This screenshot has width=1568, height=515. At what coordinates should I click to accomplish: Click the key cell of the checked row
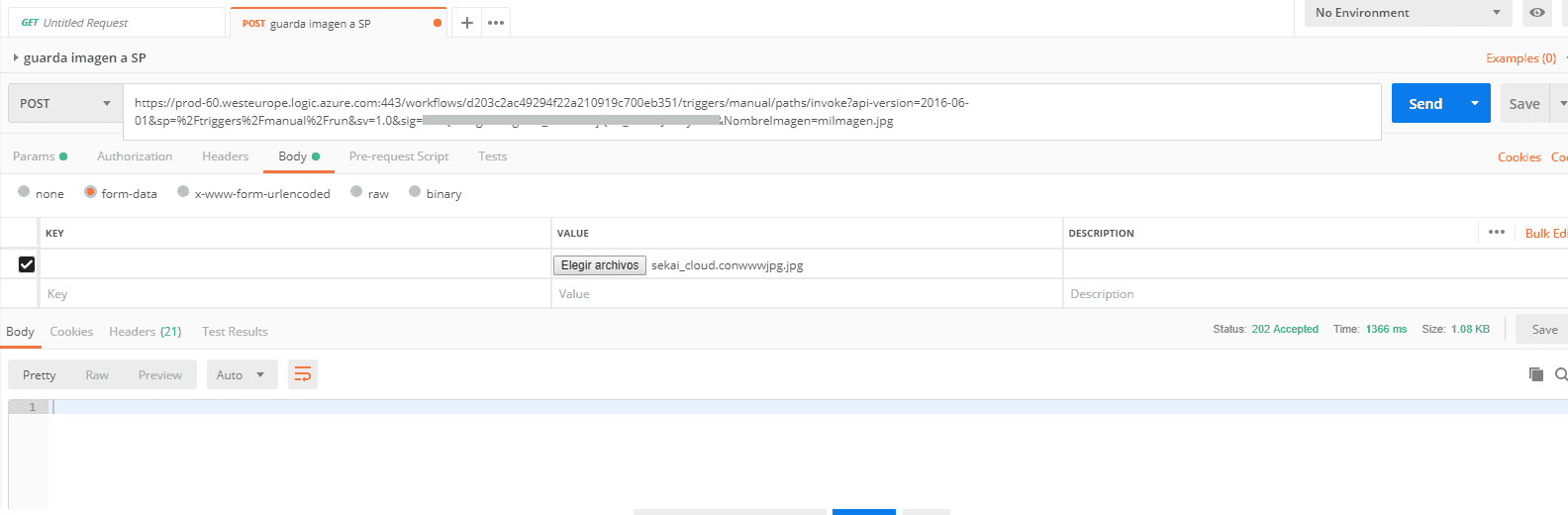295,263
